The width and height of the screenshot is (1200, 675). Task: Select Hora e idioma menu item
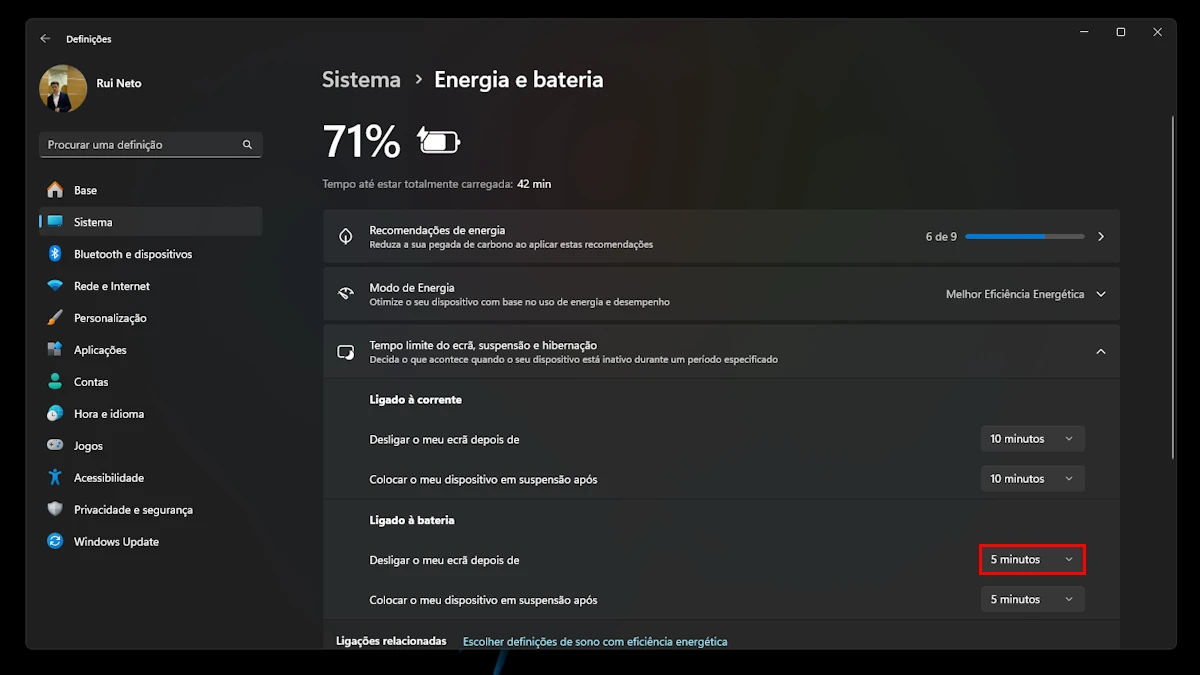click(108, 414)
